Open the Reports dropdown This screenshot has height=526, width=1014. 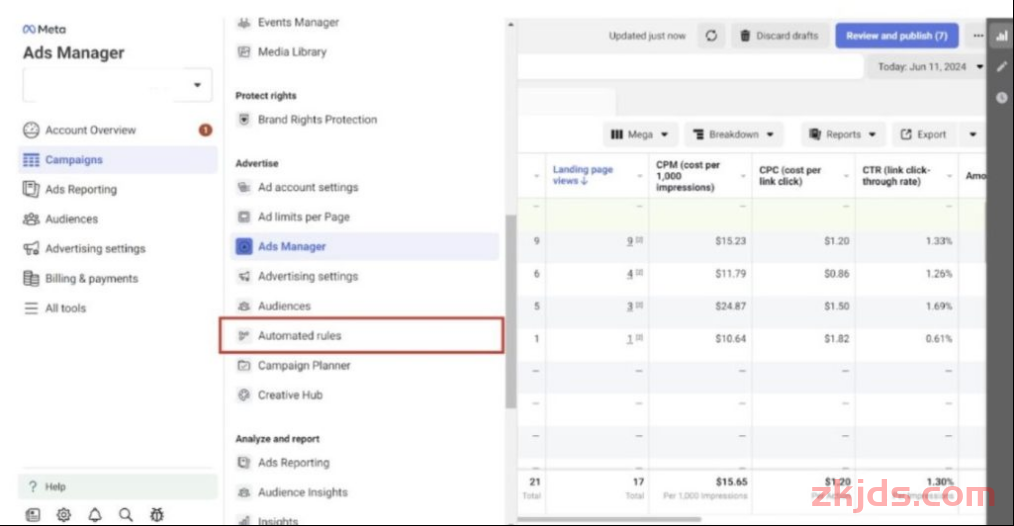click(x=843, y=135)
